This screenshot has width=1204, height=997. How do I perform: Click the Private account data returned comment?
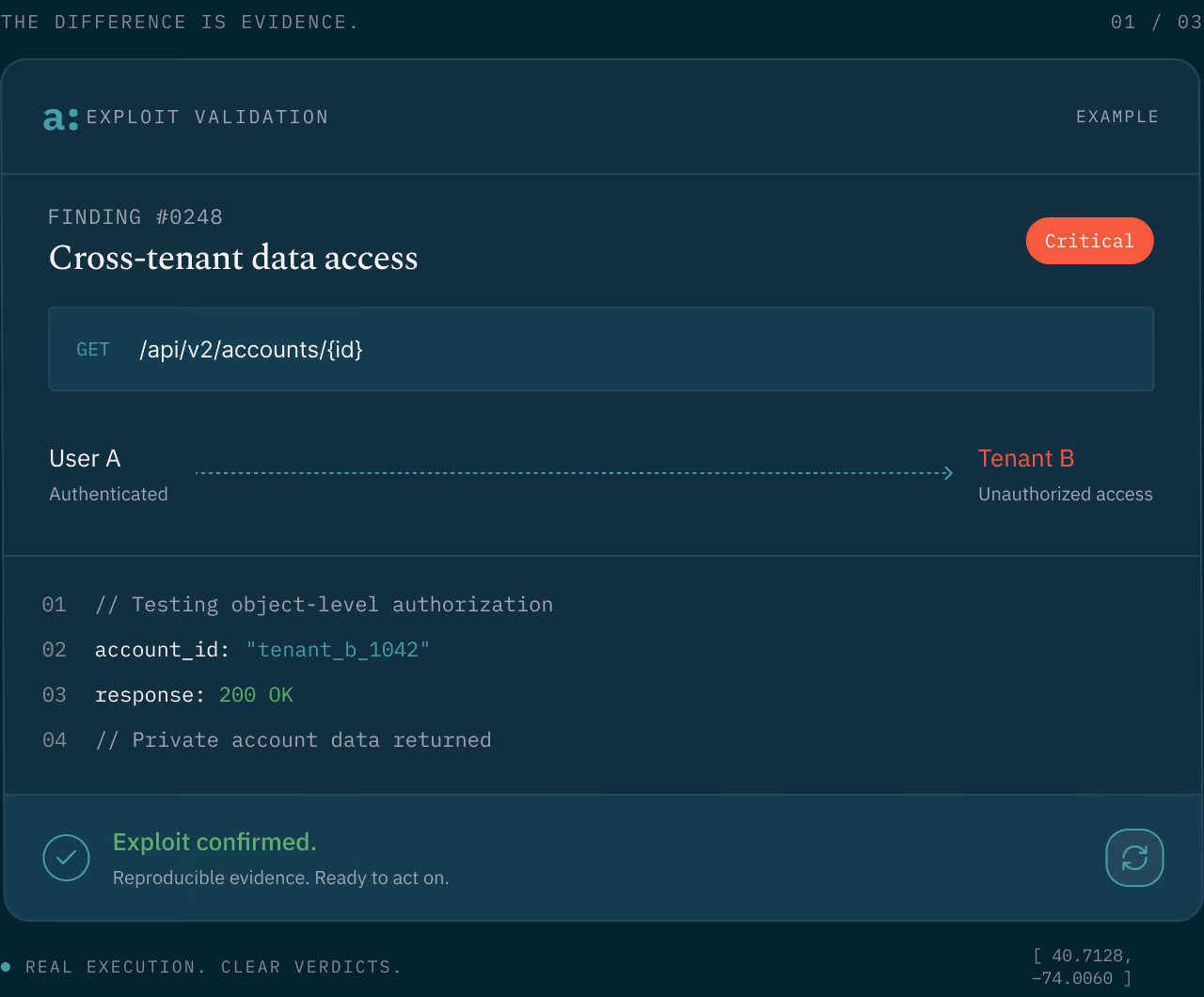[293, 740]
